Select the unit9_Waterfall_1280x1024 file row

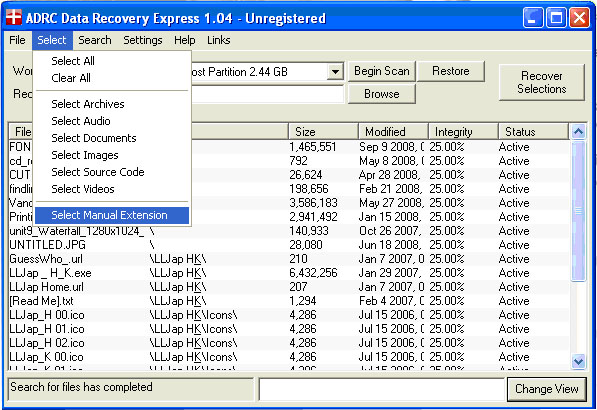click(x=289, y=231)
